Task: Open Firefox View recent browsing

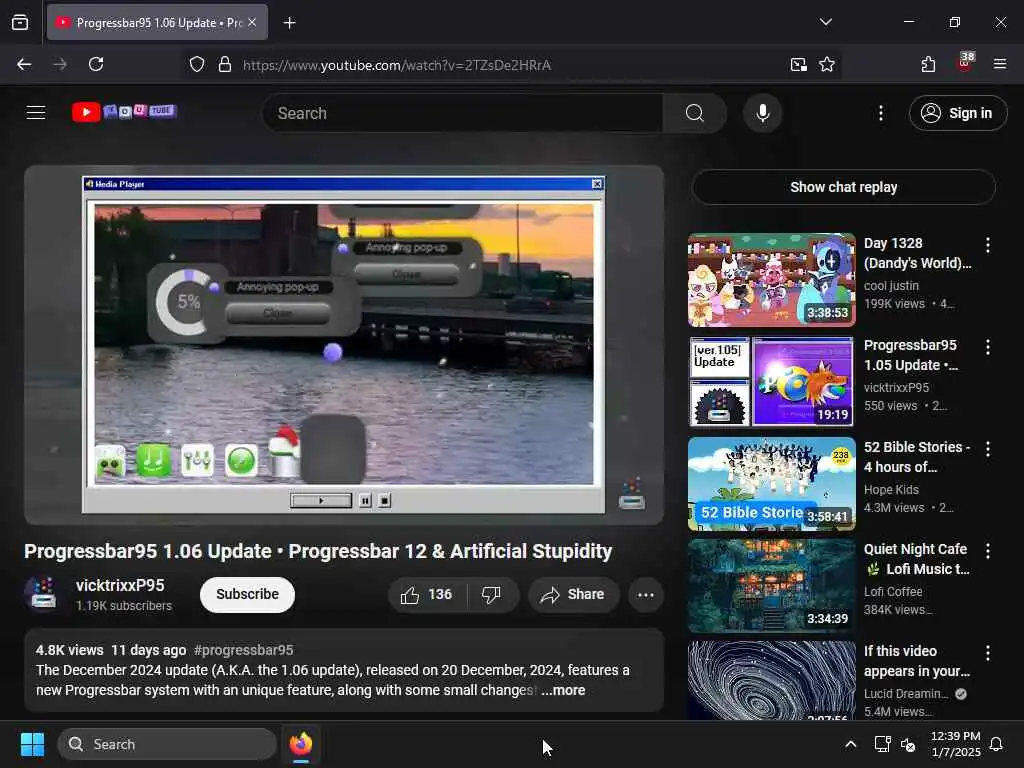Action: [20, 22]
